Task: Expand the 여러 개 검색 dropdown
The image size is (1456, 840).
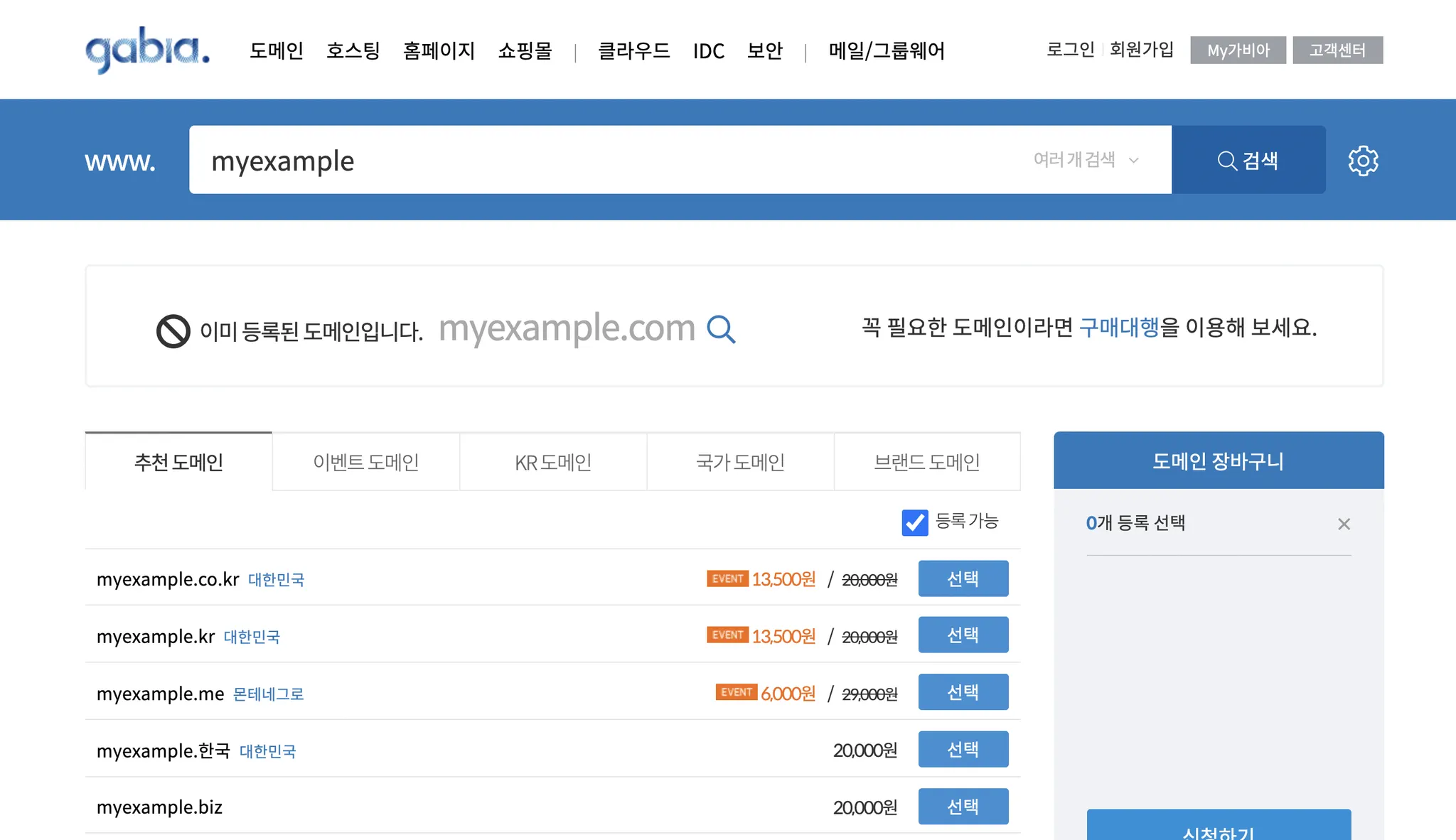Action: tap(1086, 160)
